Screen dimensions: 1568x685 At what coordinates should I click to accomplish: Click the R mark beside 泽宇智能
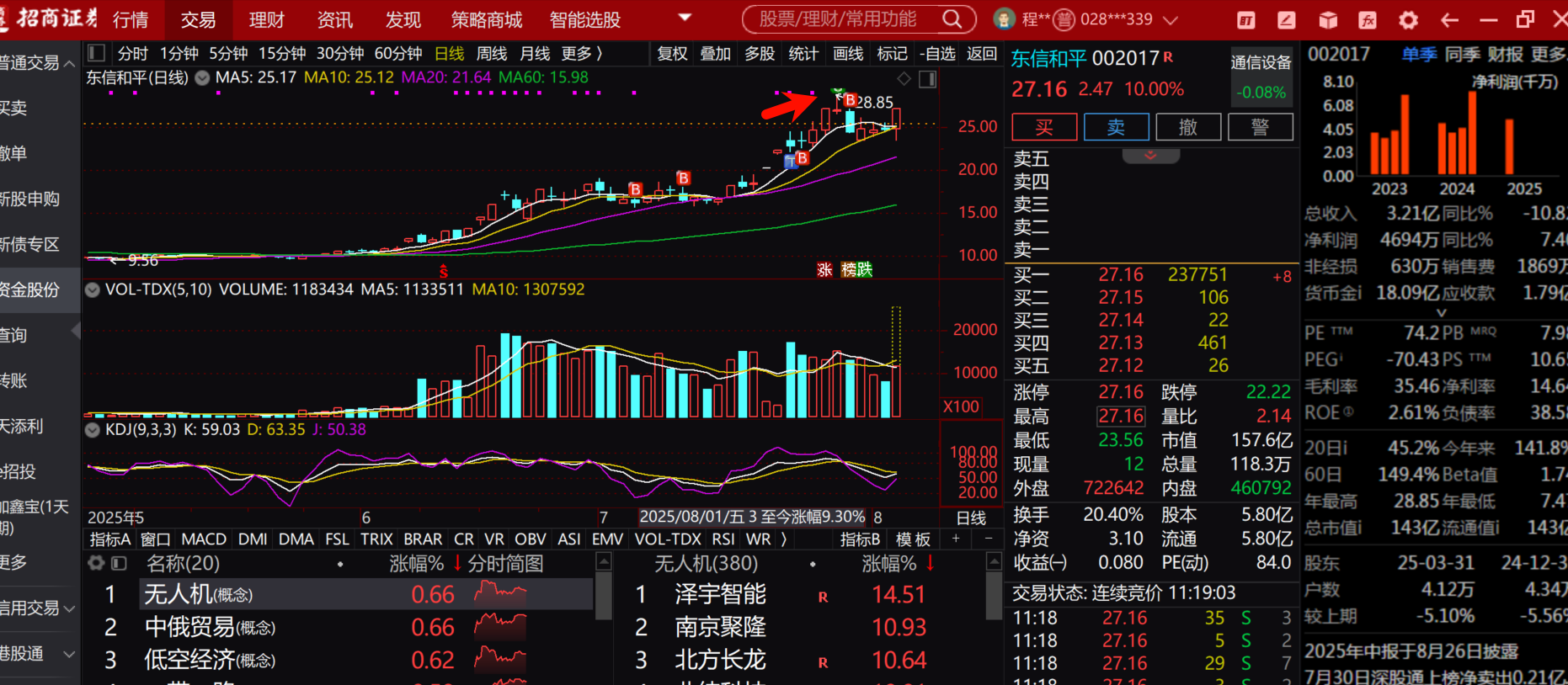tap(823, 597)
